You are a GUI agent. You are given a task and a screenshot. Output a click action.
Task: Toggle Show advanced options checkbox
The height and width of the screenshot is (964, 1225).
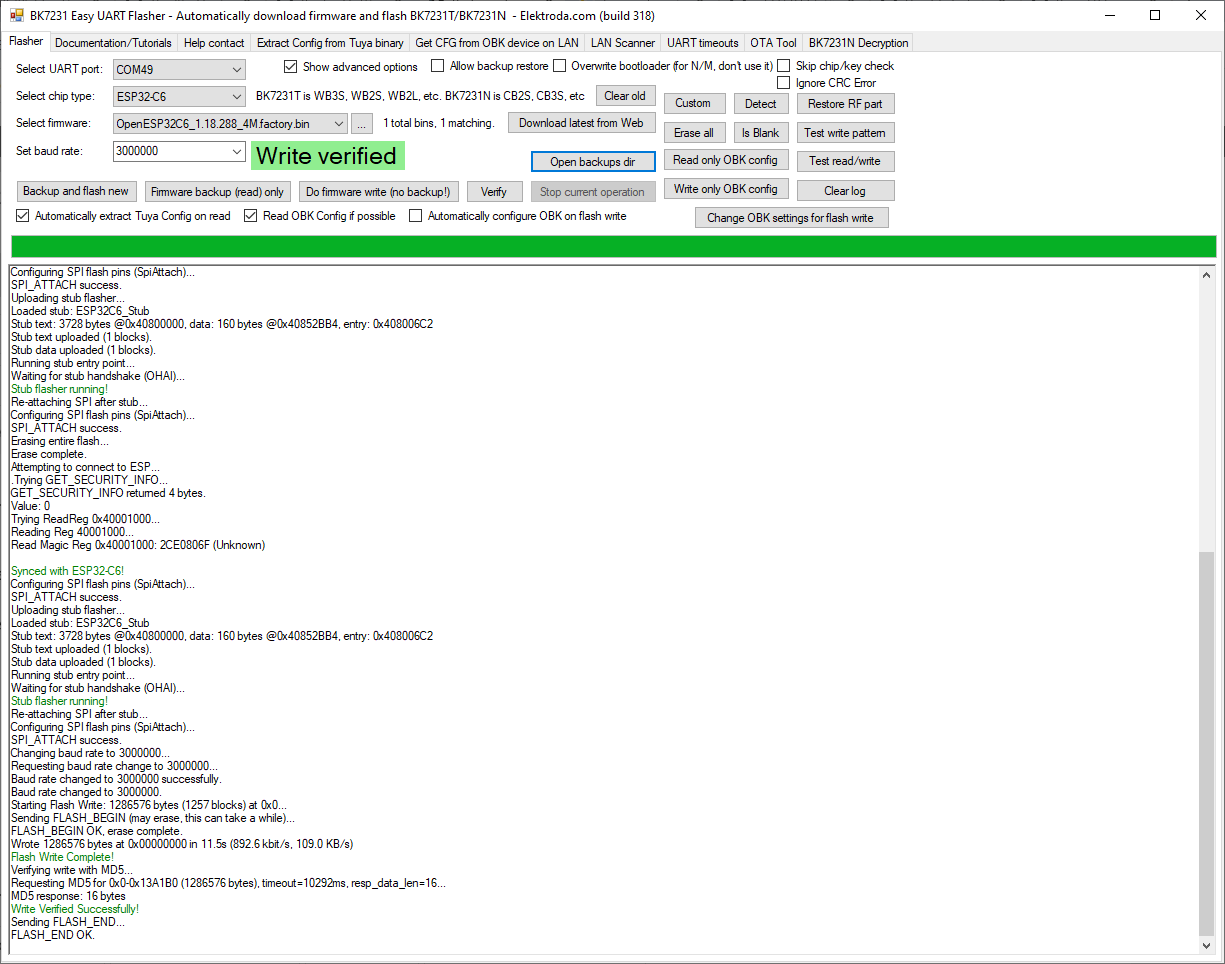pyautogui.click(x=290, y=67)
